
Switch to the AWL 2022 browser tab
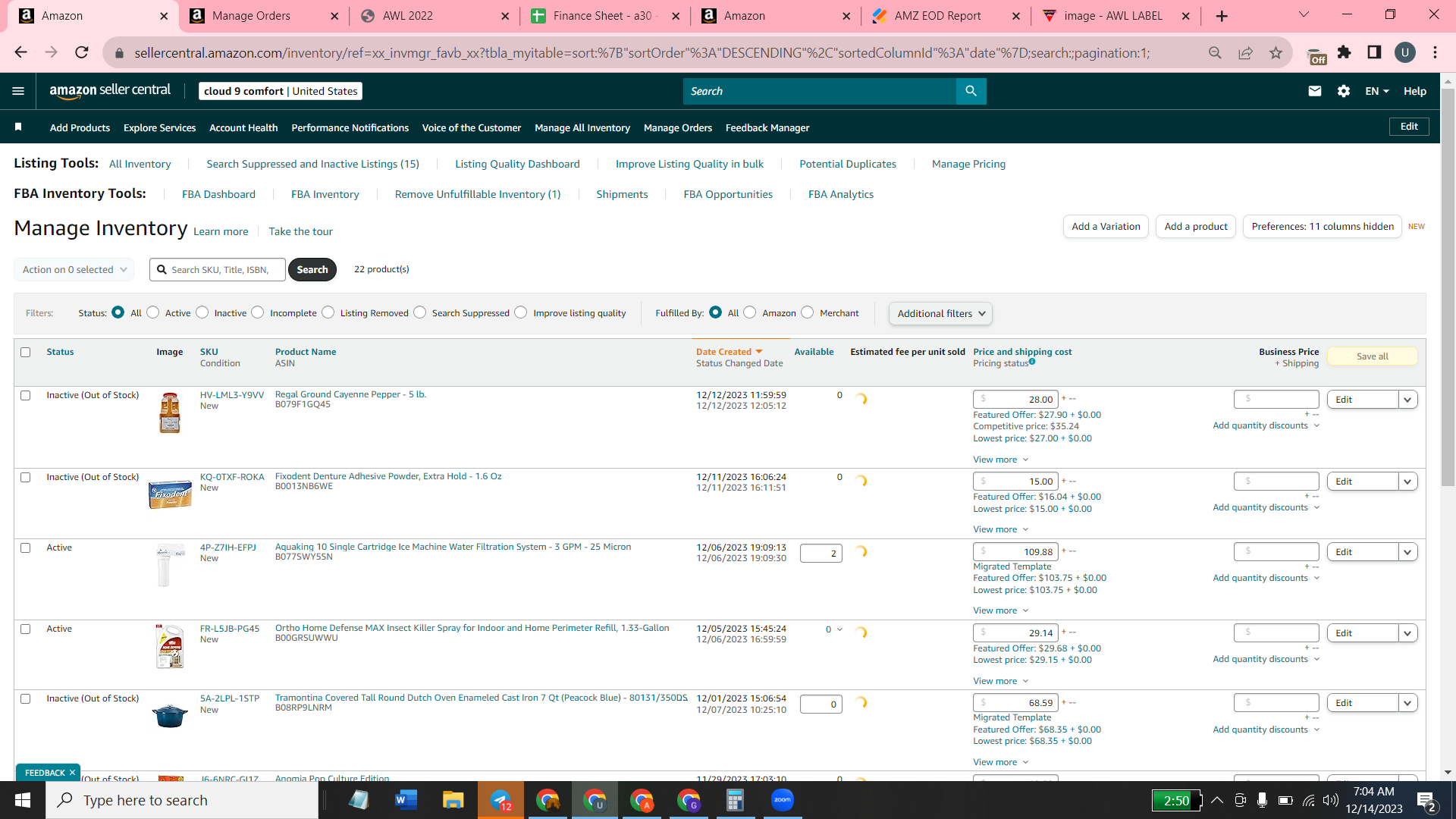(x=434, y=16)
